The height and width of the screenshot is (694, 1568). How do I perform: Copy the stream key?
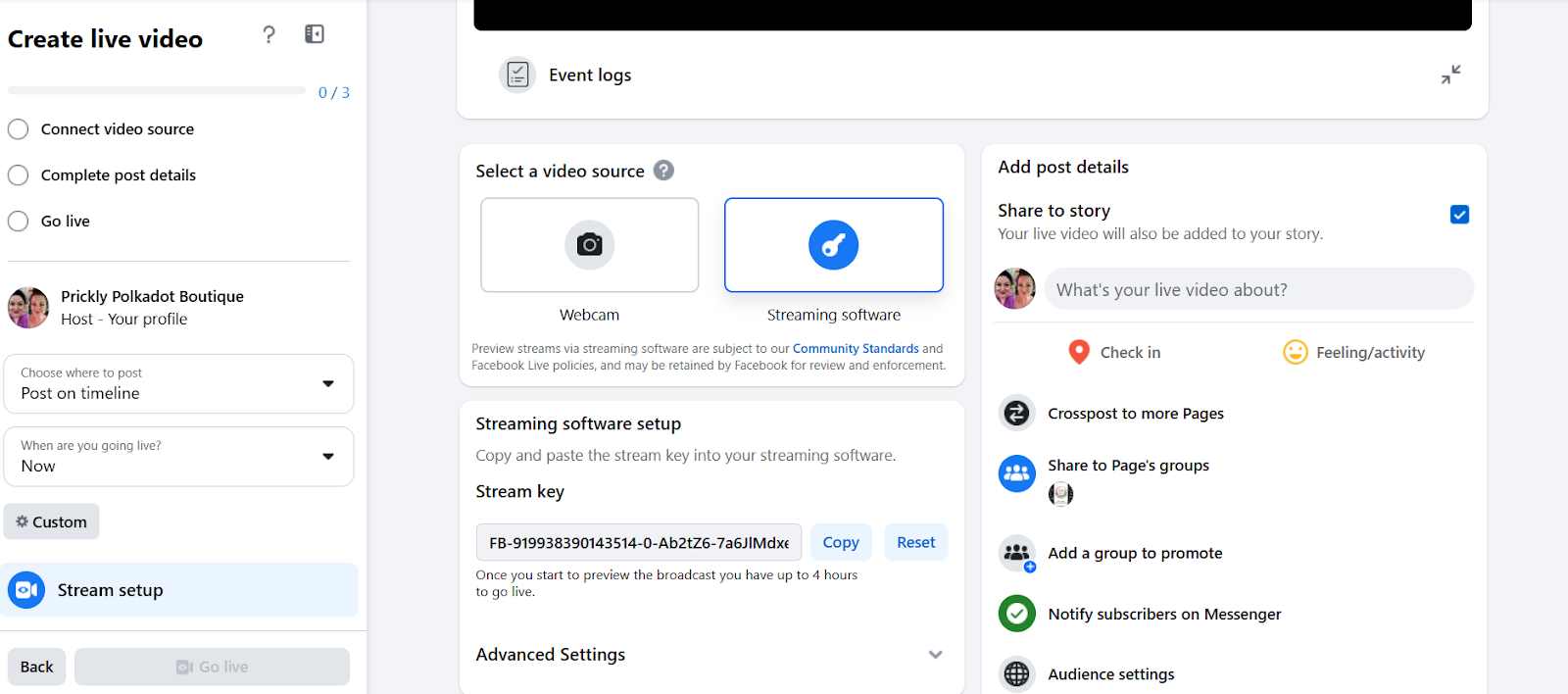click(x=840, y=542)
